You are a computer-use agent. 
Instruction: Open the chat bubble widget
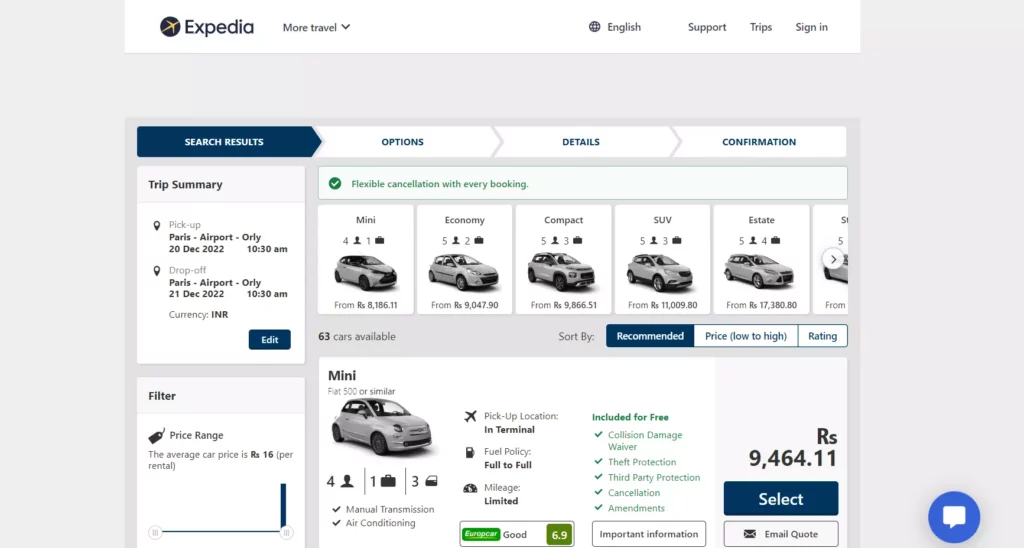pyautogui.click(x=954, y=517)
